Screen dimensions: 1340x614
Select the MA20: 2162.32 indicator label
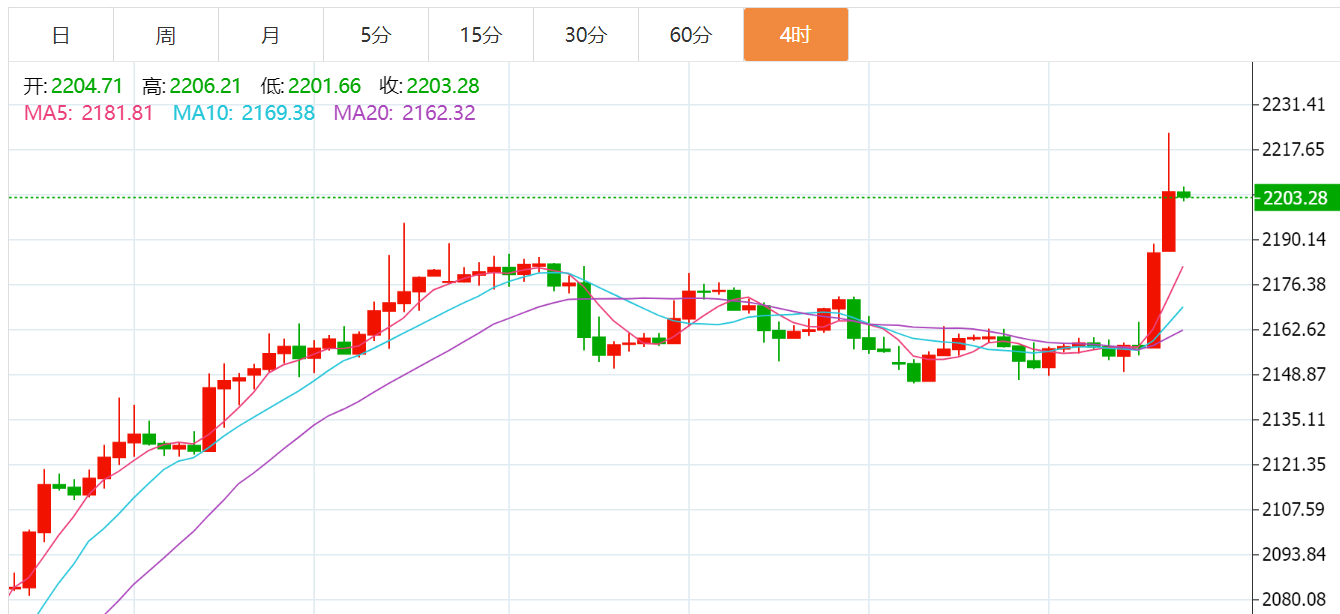point(405,113)
